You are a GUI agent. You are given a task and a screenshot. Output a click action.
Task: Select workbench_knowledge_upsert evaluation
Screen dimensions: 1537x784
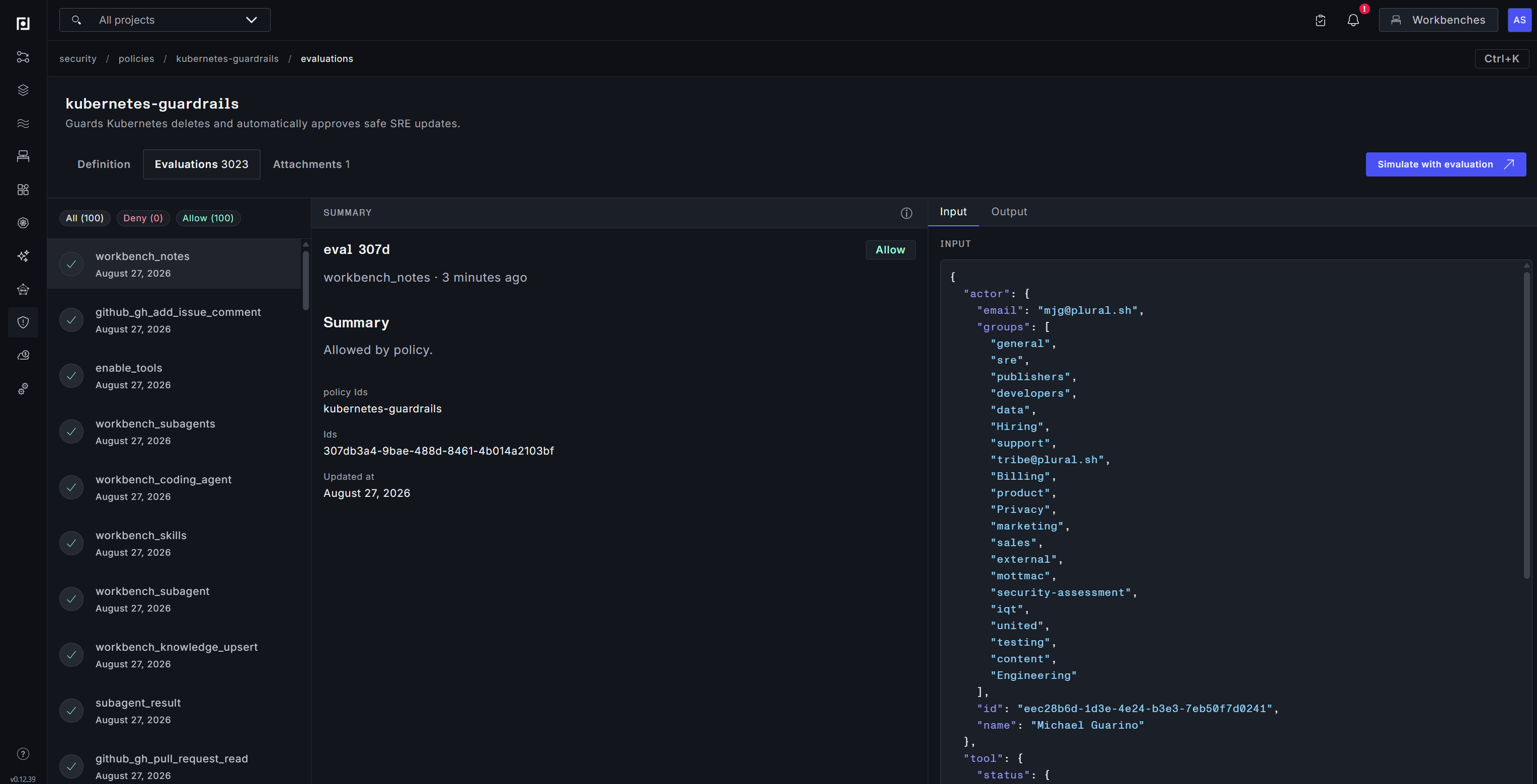coord(174,655)
